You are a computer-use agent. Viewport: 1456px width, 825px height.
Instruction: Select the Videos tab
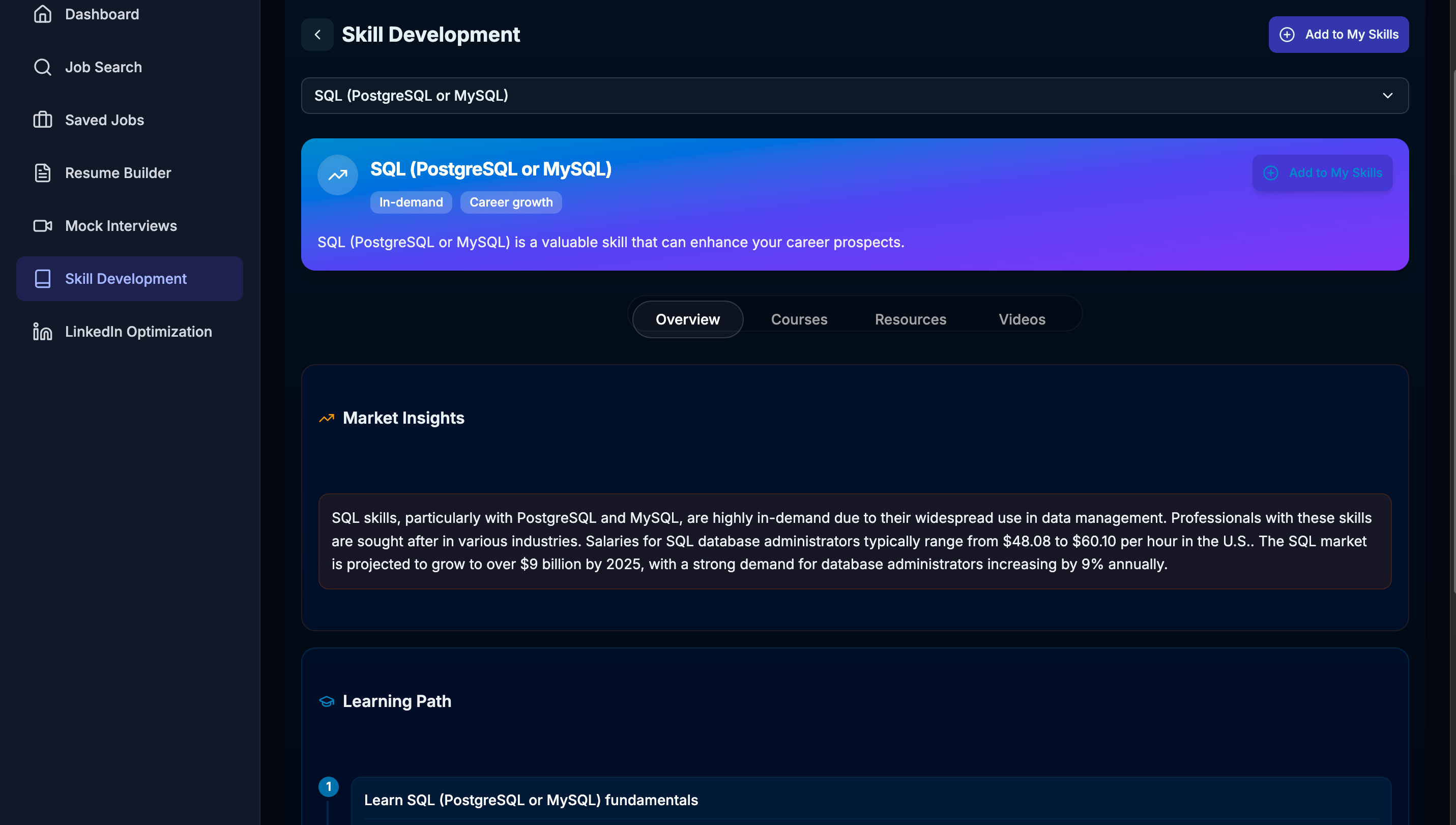click(1022, 319)
